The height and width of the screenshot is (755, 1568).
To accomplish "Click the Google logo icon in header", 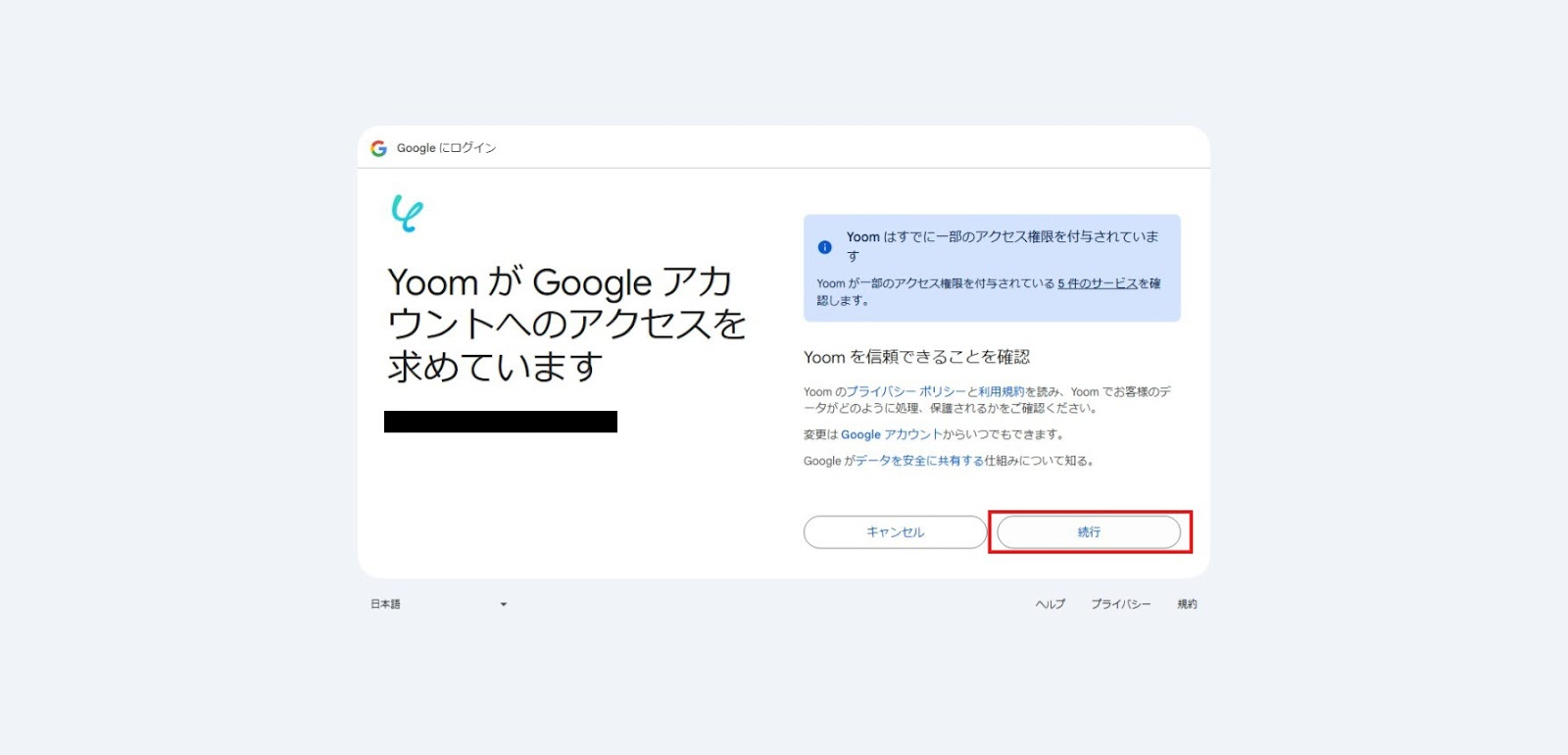I will (x=378, y=148).
